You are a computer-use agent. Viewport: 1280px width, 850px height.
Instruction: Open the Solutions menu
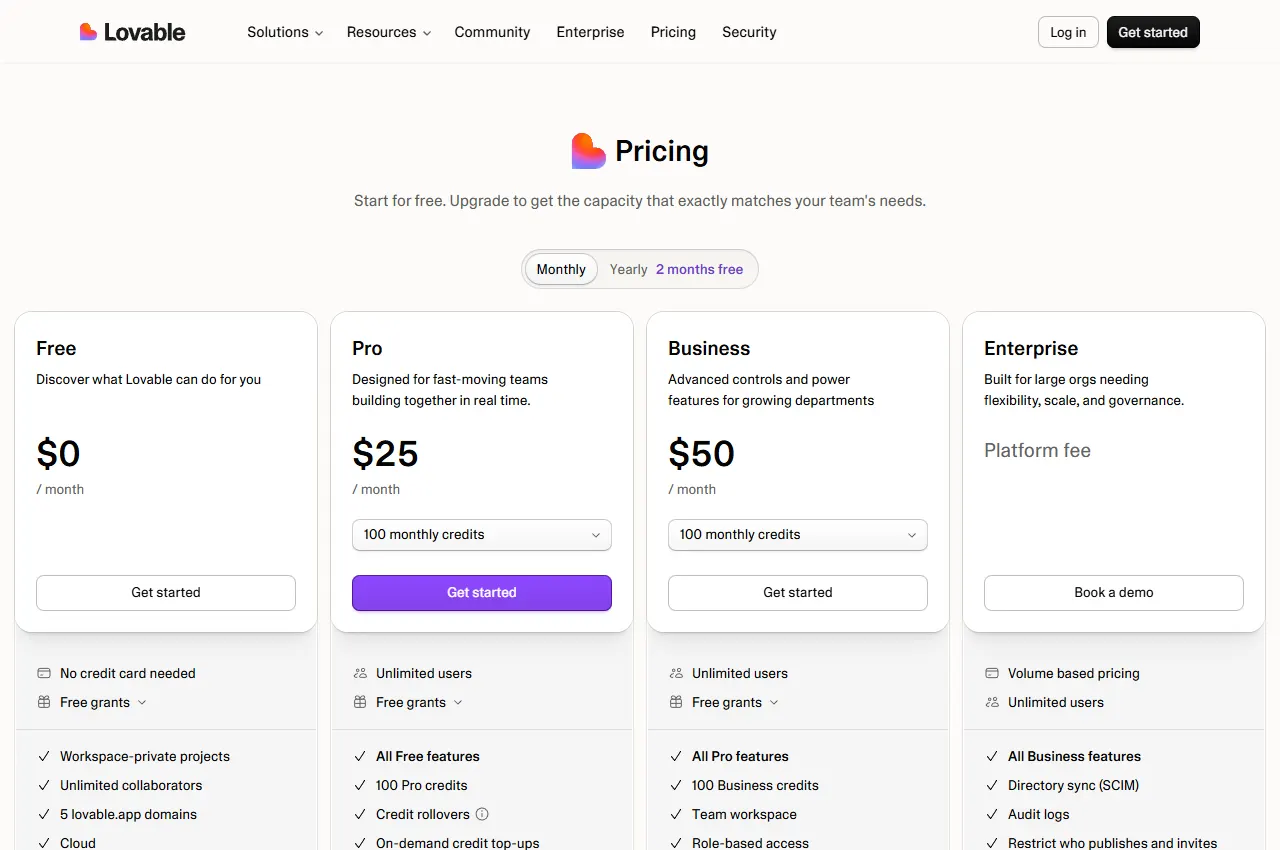click(x=285, y=32)
